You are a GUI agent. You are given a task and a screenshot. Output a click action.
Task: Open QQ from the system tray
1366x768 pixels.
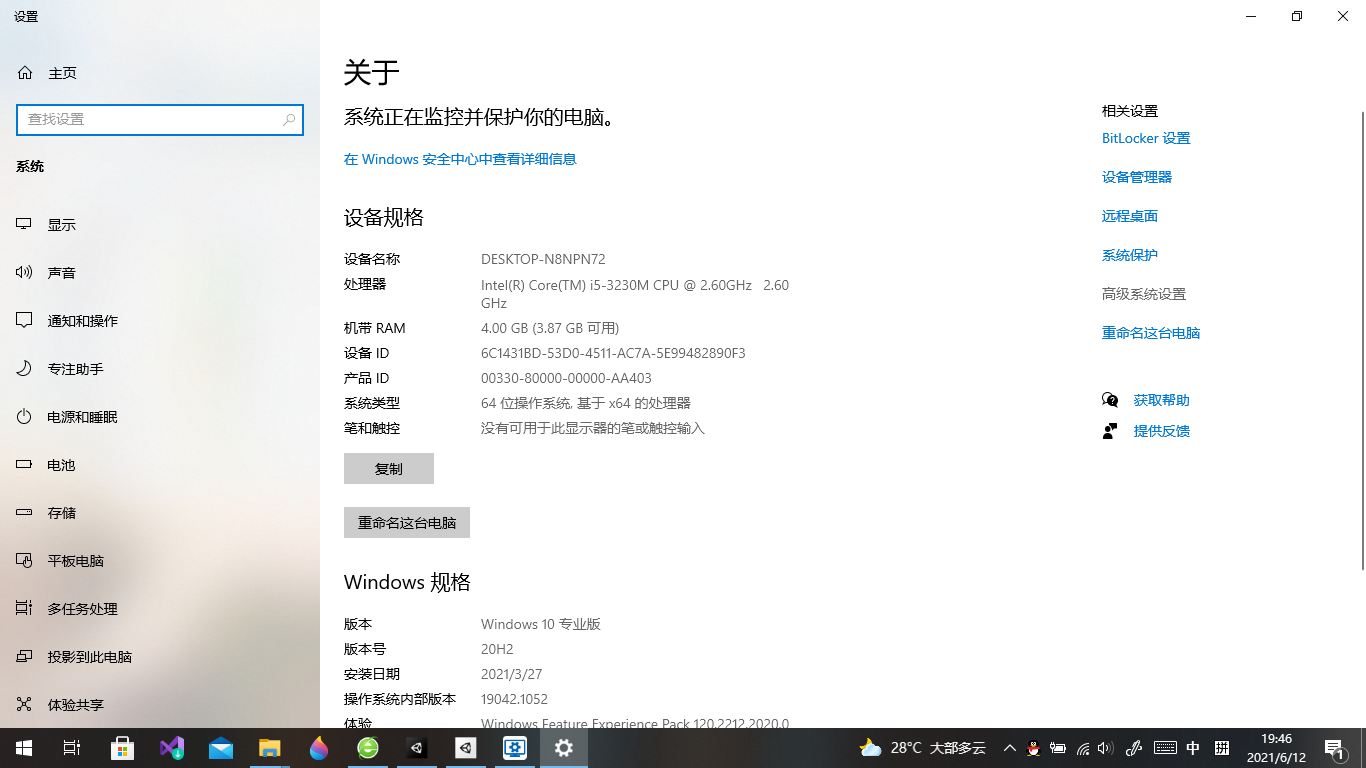click(x=1033, y=748)
